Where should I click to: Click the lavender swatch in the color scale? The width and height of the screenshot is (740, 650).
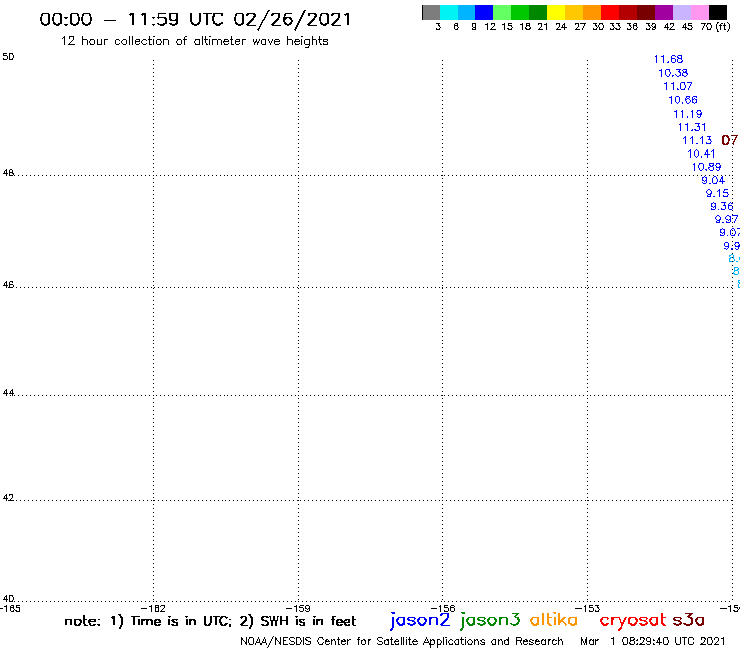coord(681,12)
